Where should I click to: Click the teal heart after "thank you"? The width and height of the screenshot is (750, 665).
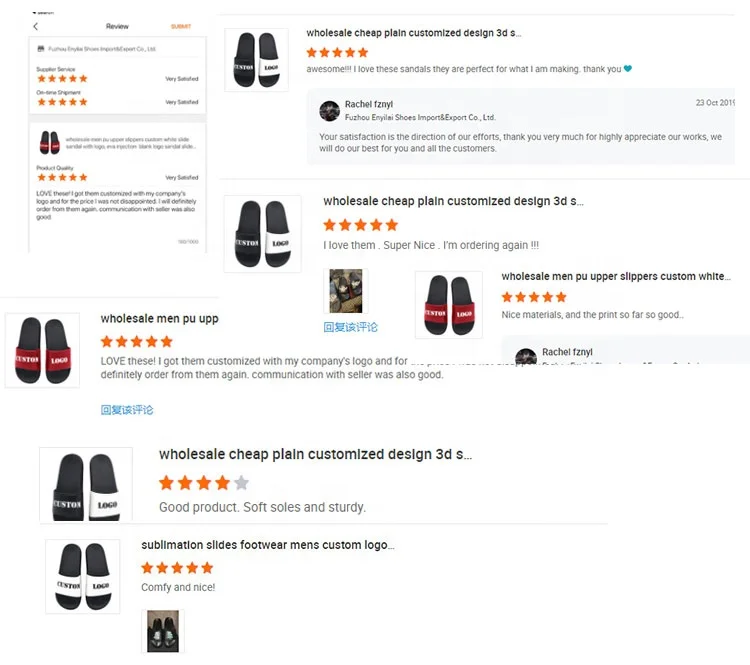click(x=628, y=69)
